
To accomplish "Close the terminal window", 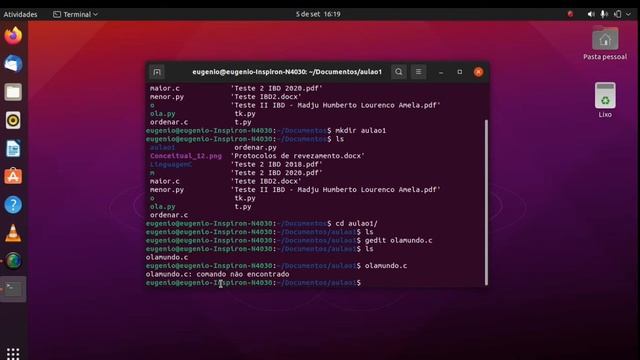I will click(479, 72).
